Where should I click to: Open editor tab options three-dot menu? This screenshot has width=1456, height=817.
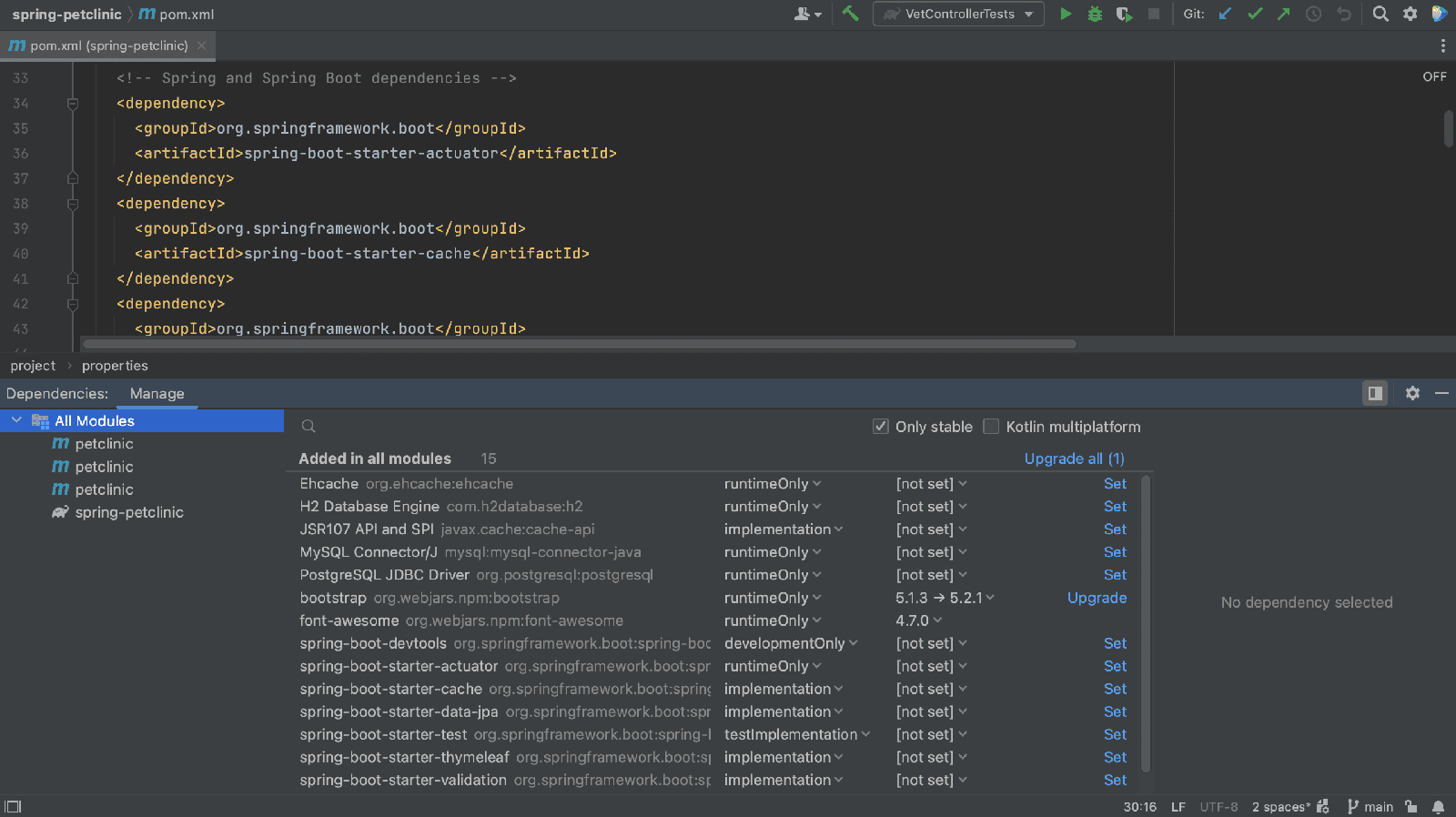[x=1442, y=45]
